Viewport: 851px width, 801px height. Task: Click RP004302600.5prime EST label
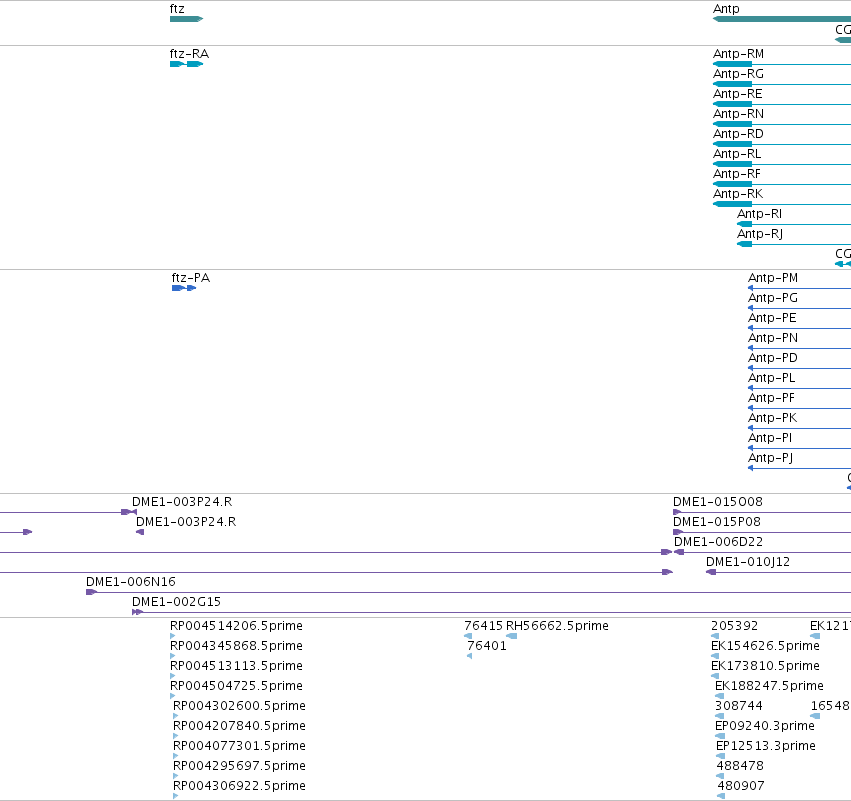(239, 707)
